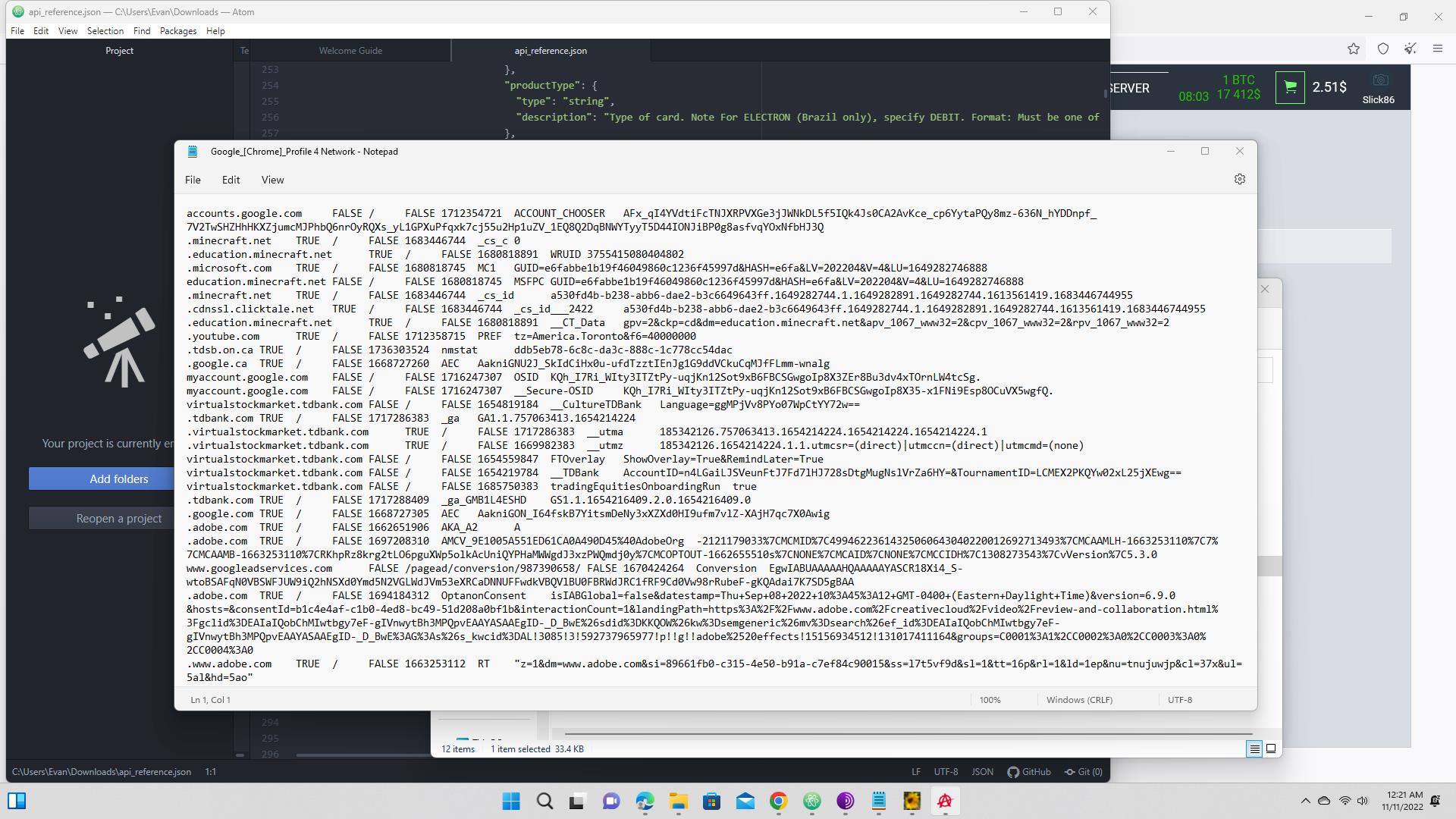
Task: Switch to Welcome Guide tab
Action: click(350, 51)
